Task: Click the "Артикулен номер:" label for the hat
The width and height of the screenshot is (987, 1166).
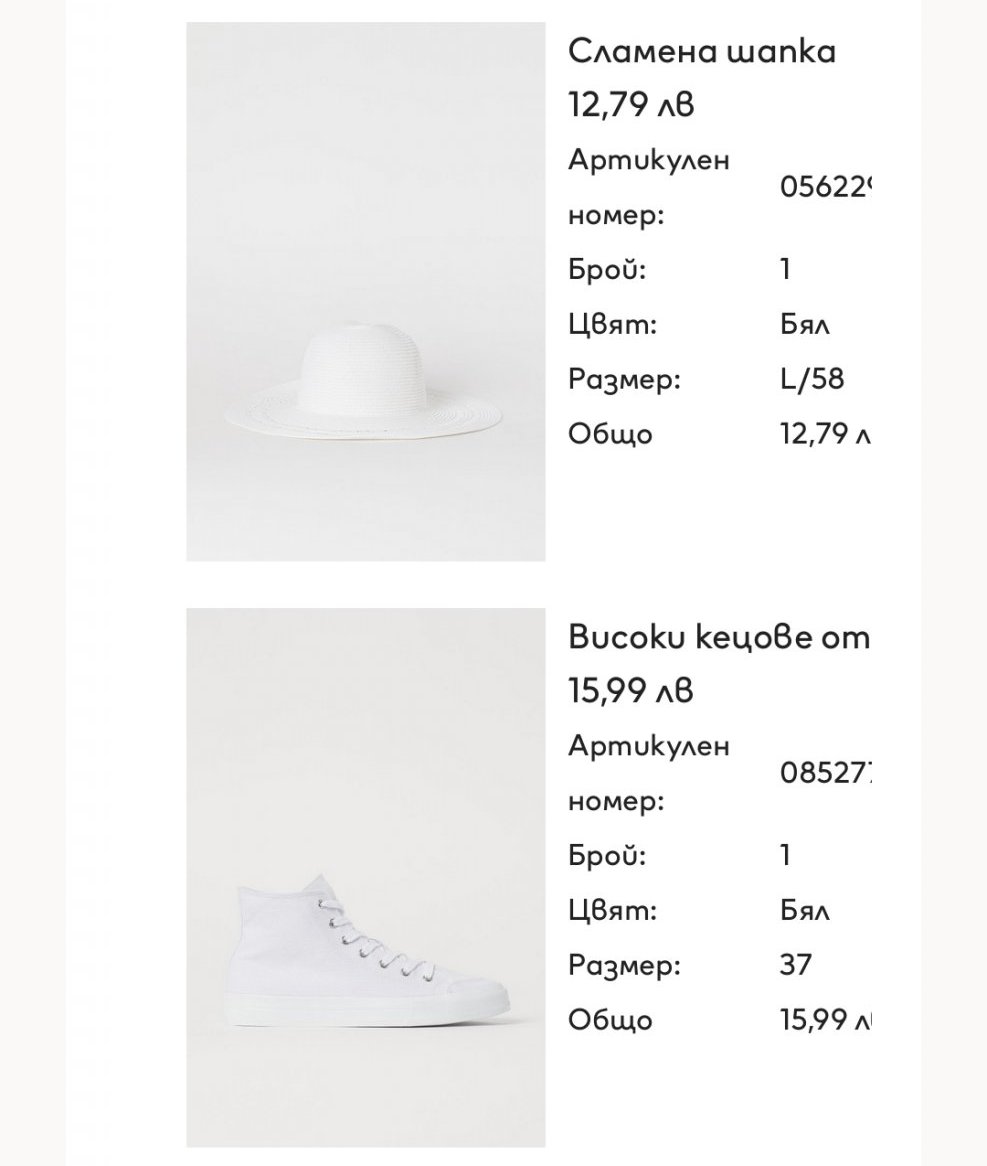Action: pos(648,187)
